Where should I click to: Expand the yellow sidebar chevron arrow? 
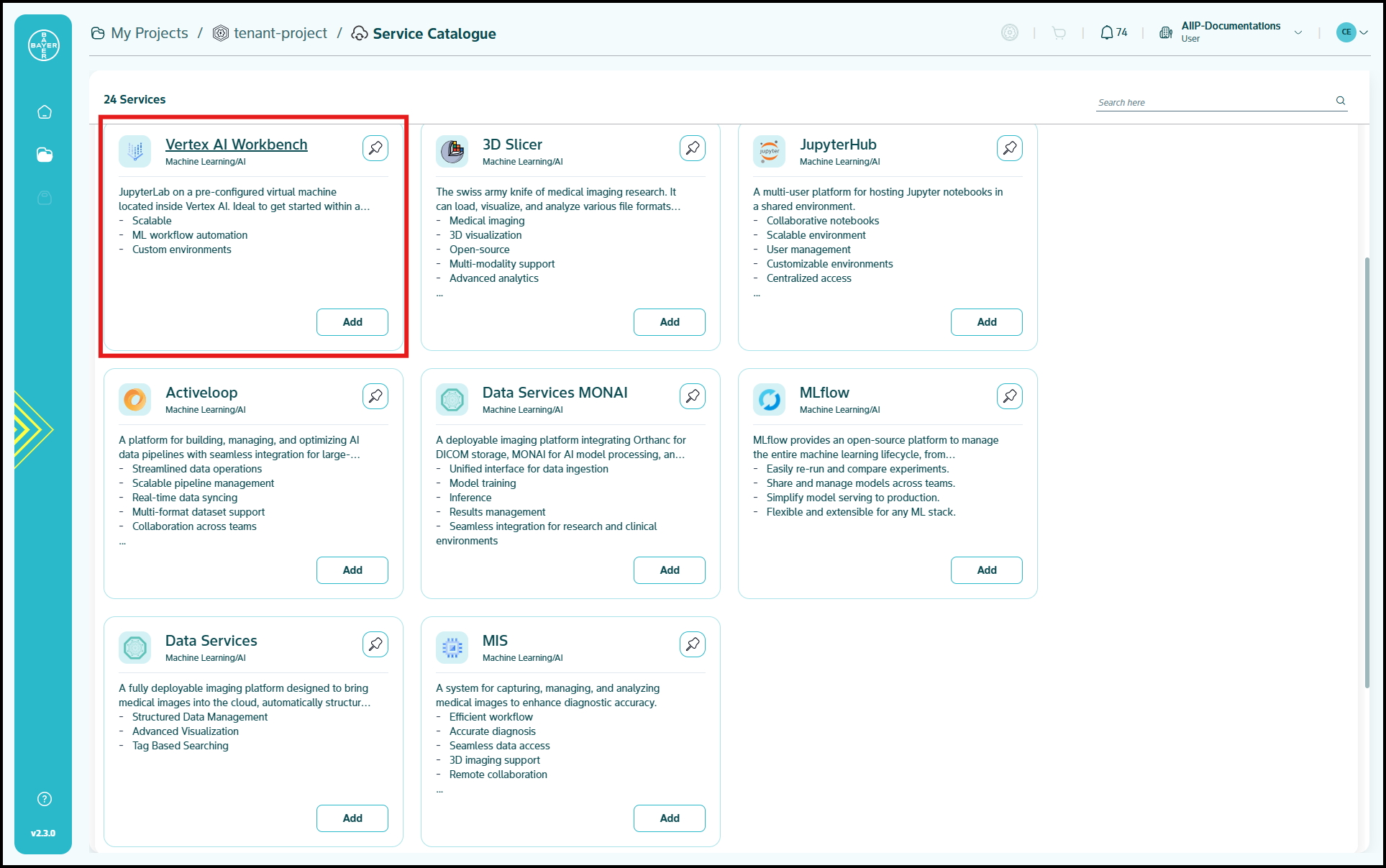point(33,430)
